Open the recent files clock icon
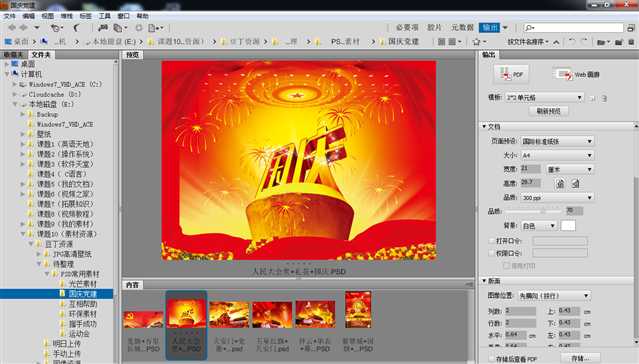 pos(56,28)
